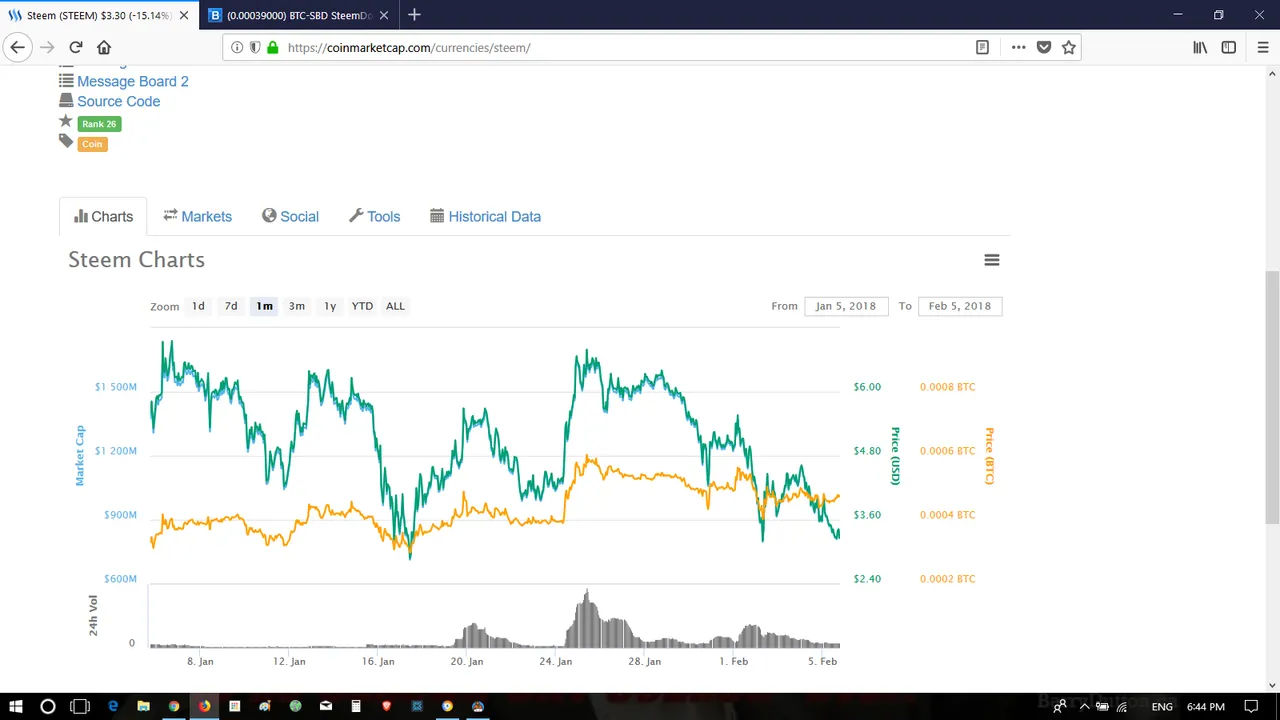Click the From date field Jan 5, 2018
The image size is (1280, 720).
coord(846,306)
